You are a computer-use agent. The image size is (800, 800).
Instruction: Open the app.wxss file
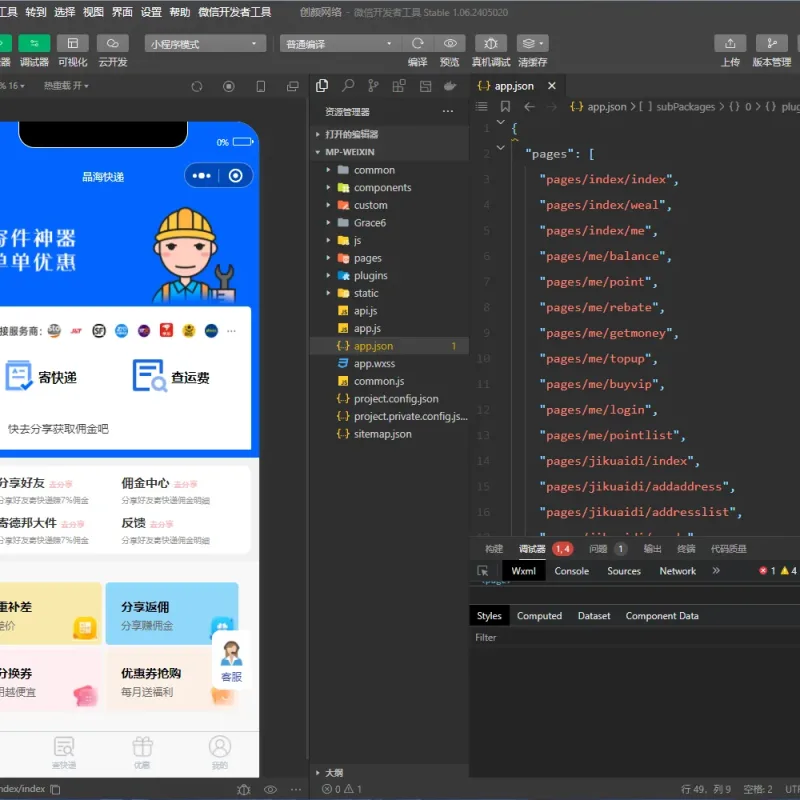pyautogui.click(x=389, y=364)
